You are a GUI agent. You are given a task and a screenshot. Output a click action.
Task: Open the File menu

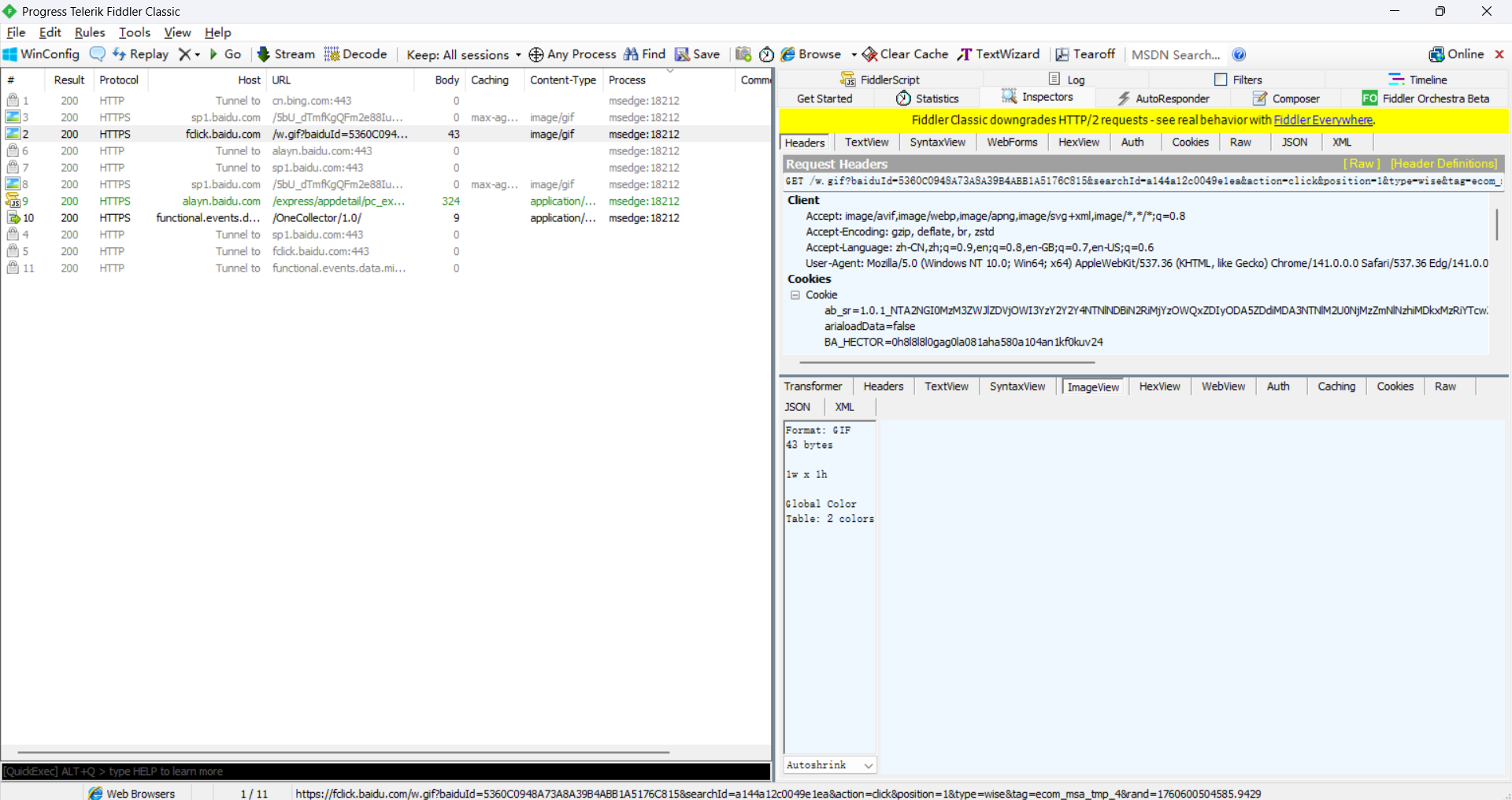[x=16, y=32]
